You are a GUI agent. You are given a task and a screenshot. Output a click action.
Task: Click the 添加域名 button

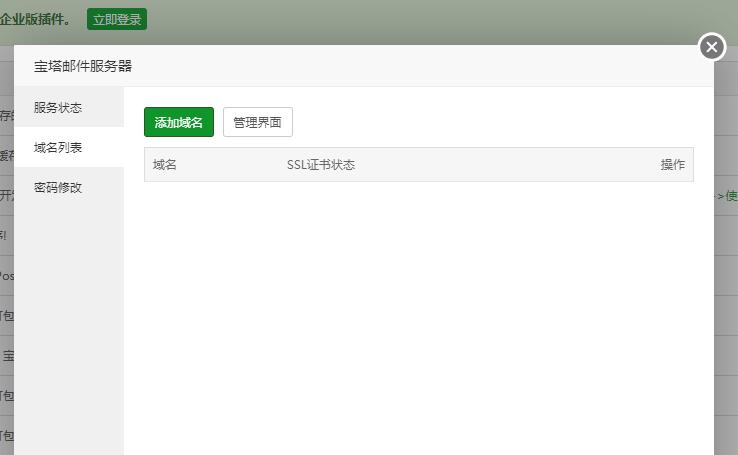point(179,122)
